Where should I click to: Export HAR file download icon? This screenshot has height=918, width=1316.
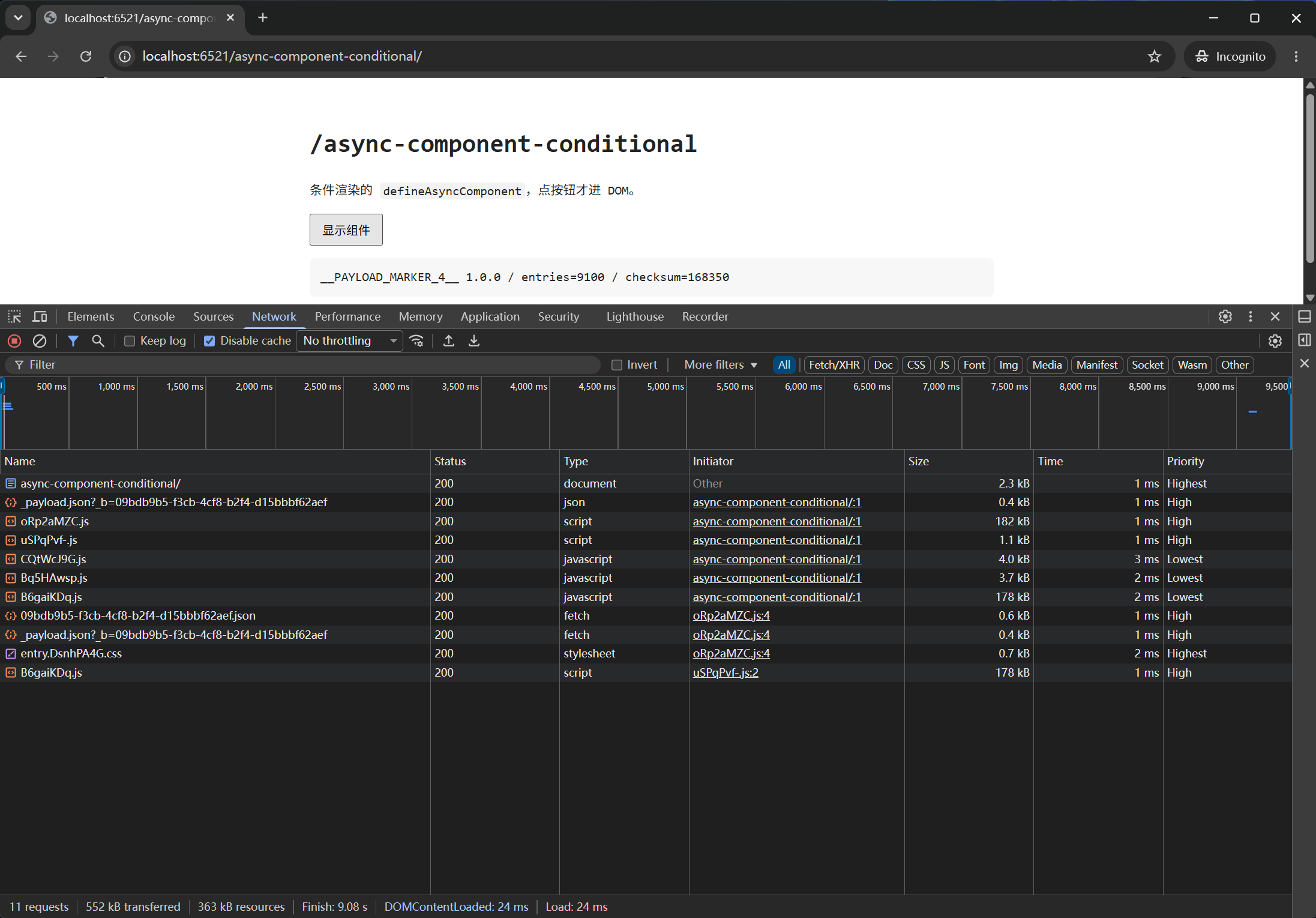tap(474, 341)
